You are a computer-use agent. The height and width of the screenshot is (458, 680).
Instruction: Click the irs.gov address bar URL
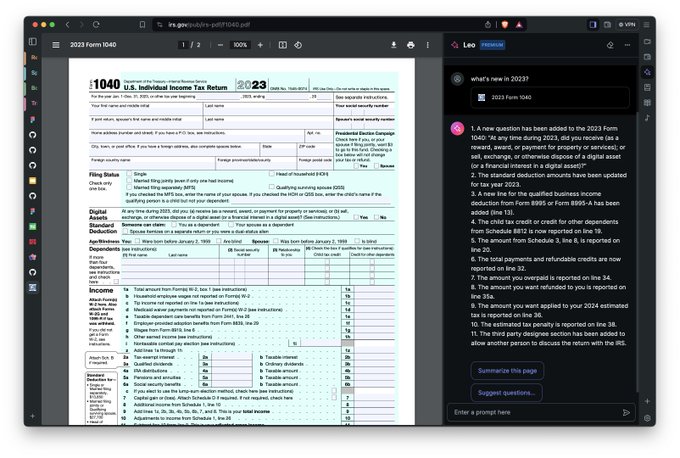click(209, 25)
